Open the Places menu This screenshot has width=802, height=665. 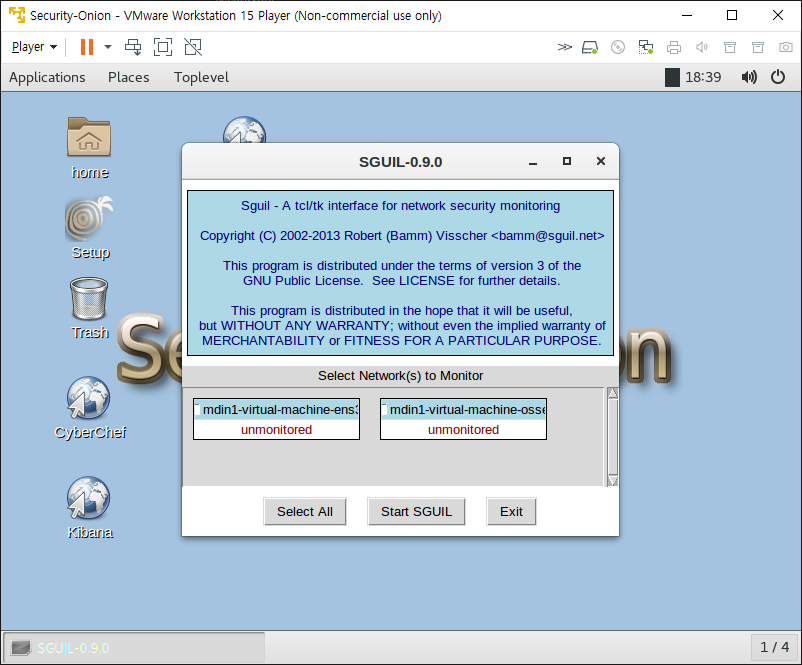(x=128, y=77)
